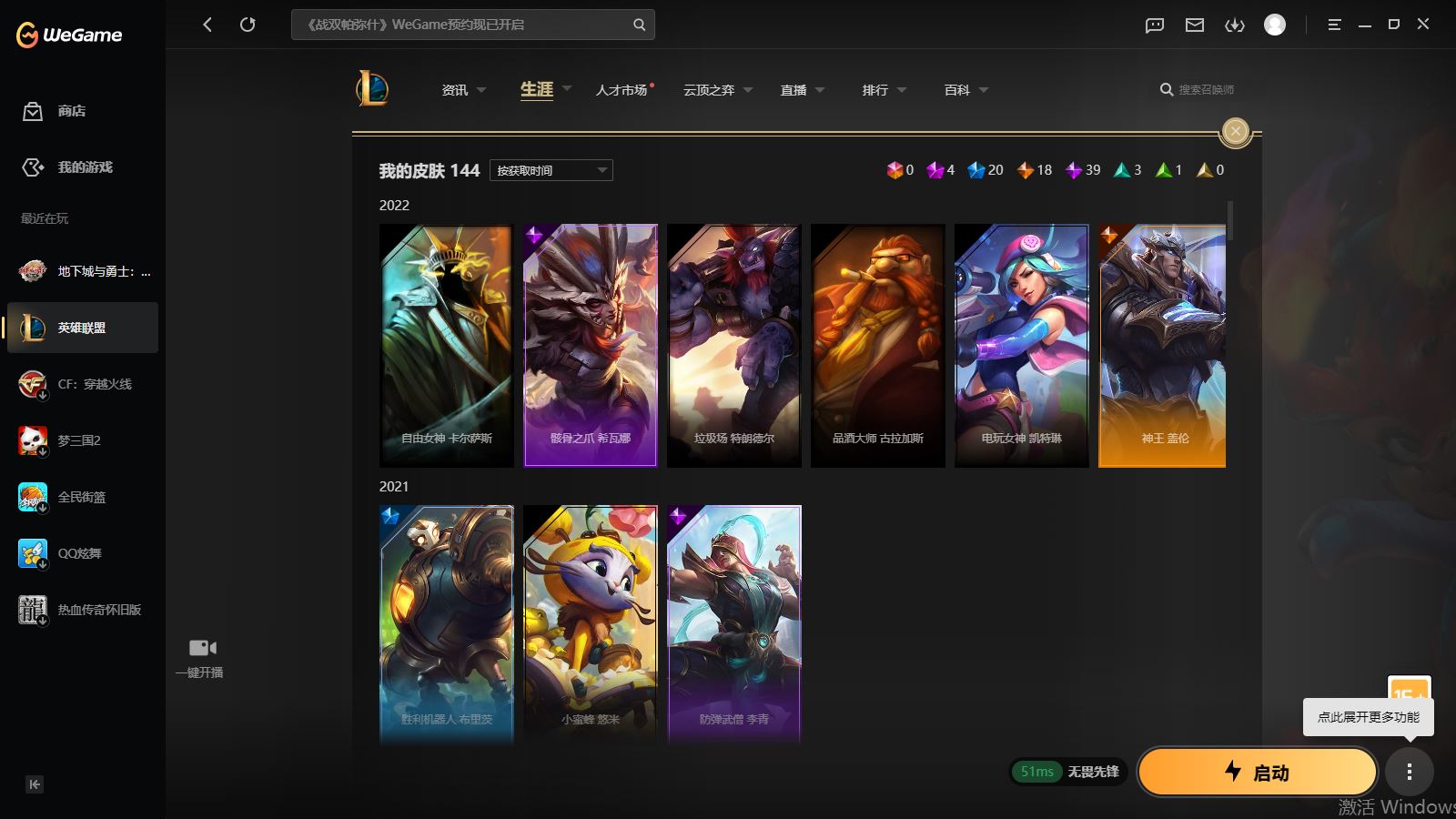This screenshot has width=1456, height=819.
Task: Click the 51ms 无畏先锋 server selector
Action: [x=1068, y=772]
